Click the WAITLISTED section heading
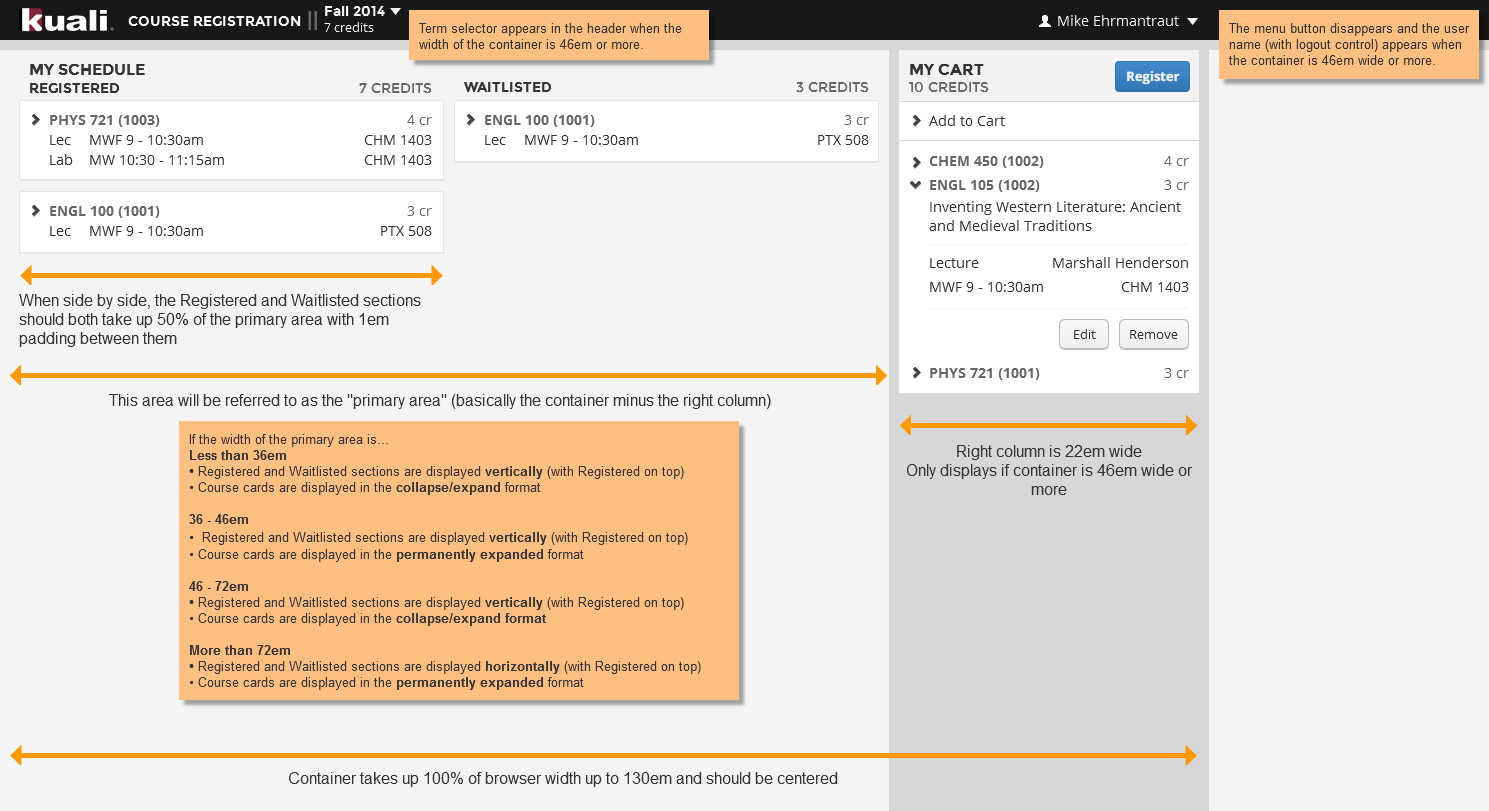Viewport: 1489px width, 811px height. [x=508, y=88]
